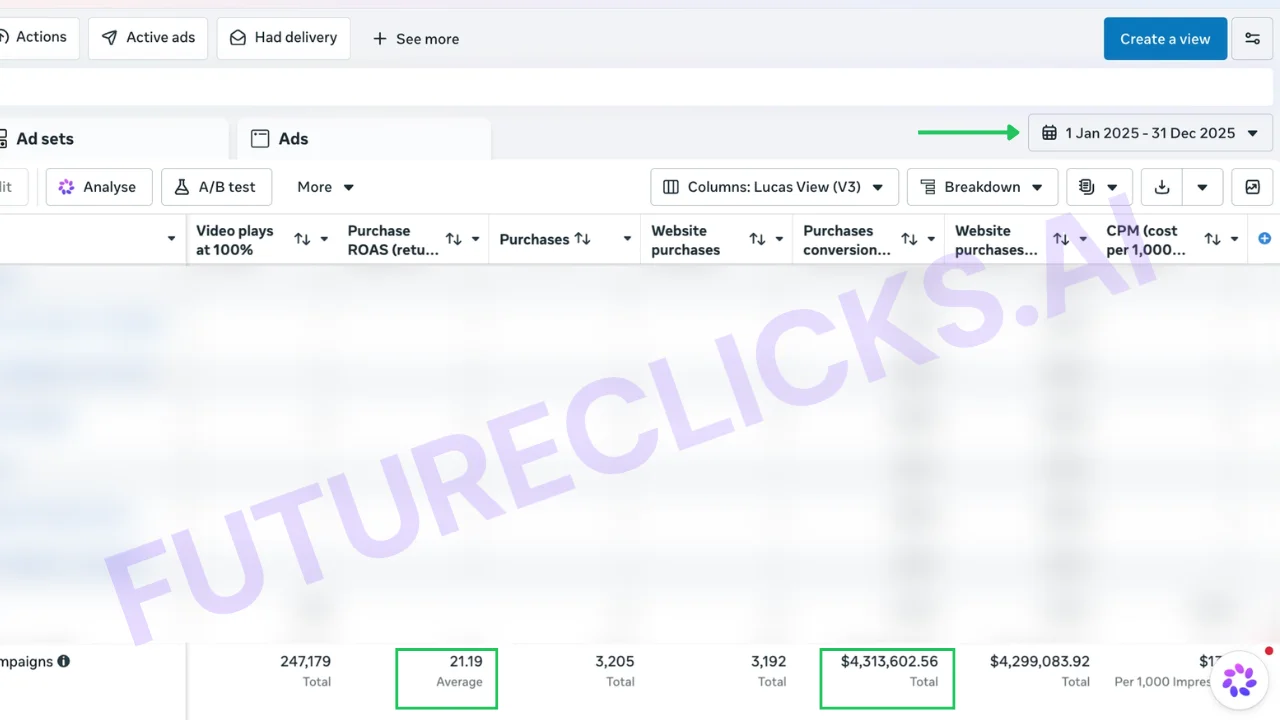The width and height of the screenshot is (1280, 720).
Task: Start an A/B test
Action: point(216,187)
